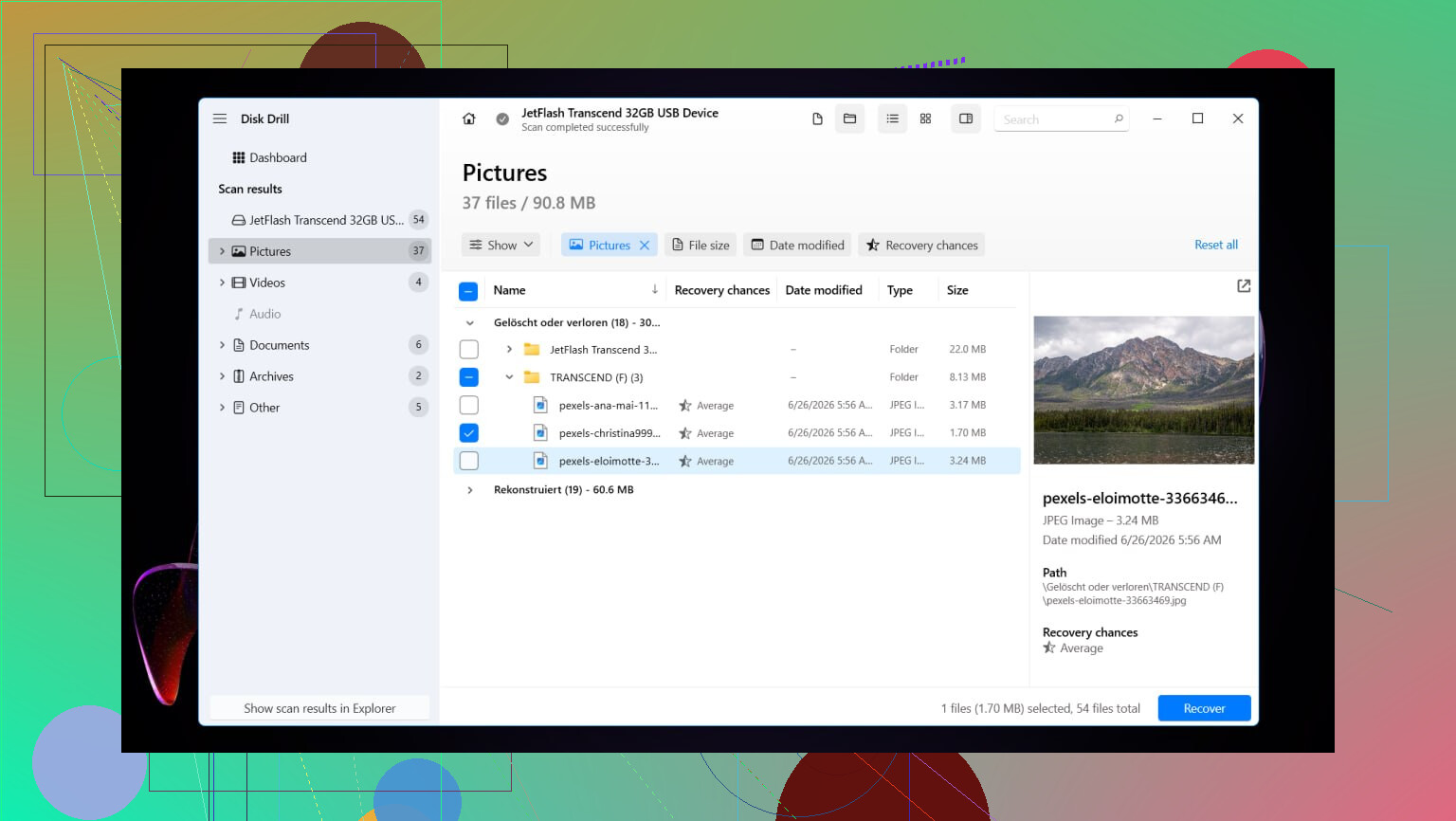Expand the JetFlash Transcend folder row
The height and width of the screenshot is (821, 1456).
pyautogui.click(x=509, y=350)
